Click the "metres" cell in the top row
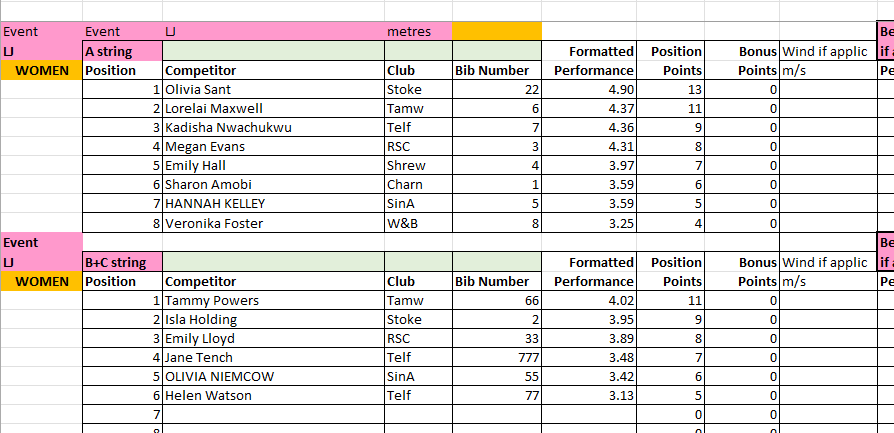 click(417, 31)
